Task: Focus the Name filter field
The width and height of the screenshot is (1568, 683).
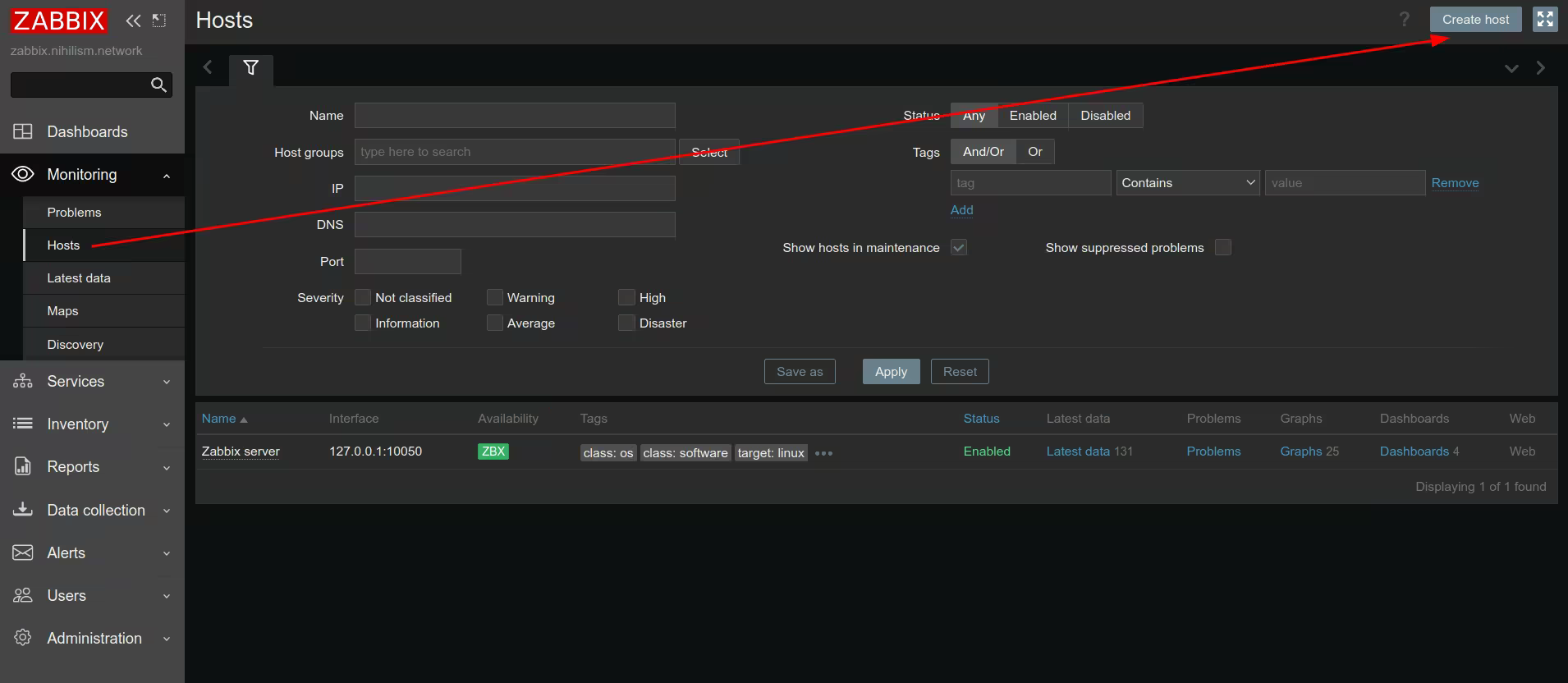Action: click(515, 116)
